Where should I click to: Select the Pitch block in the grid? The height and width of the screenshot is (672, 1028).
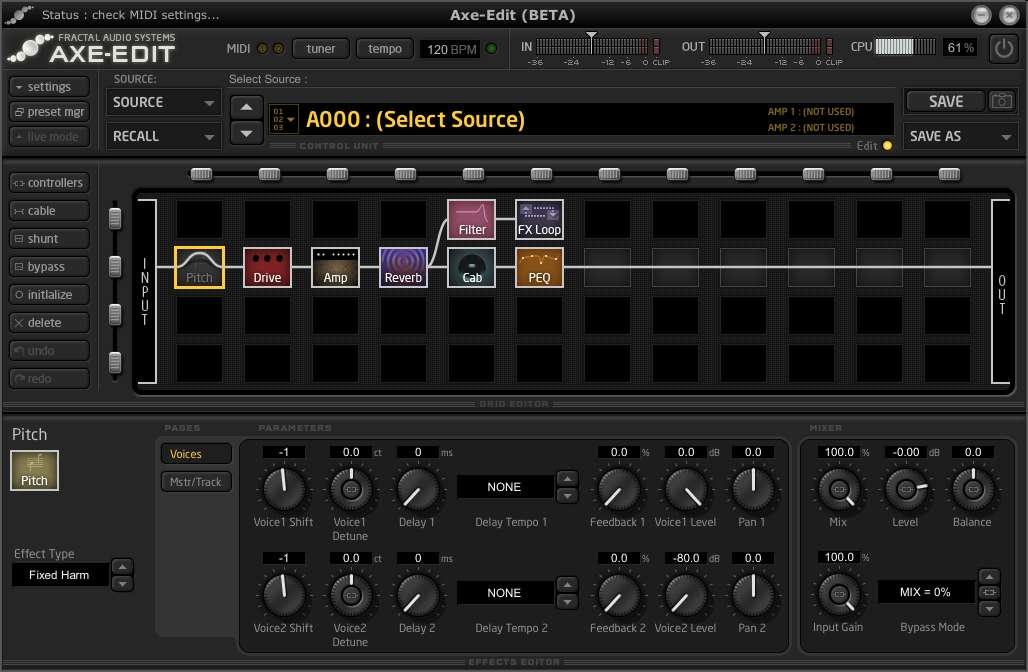(x=199, y=267)
